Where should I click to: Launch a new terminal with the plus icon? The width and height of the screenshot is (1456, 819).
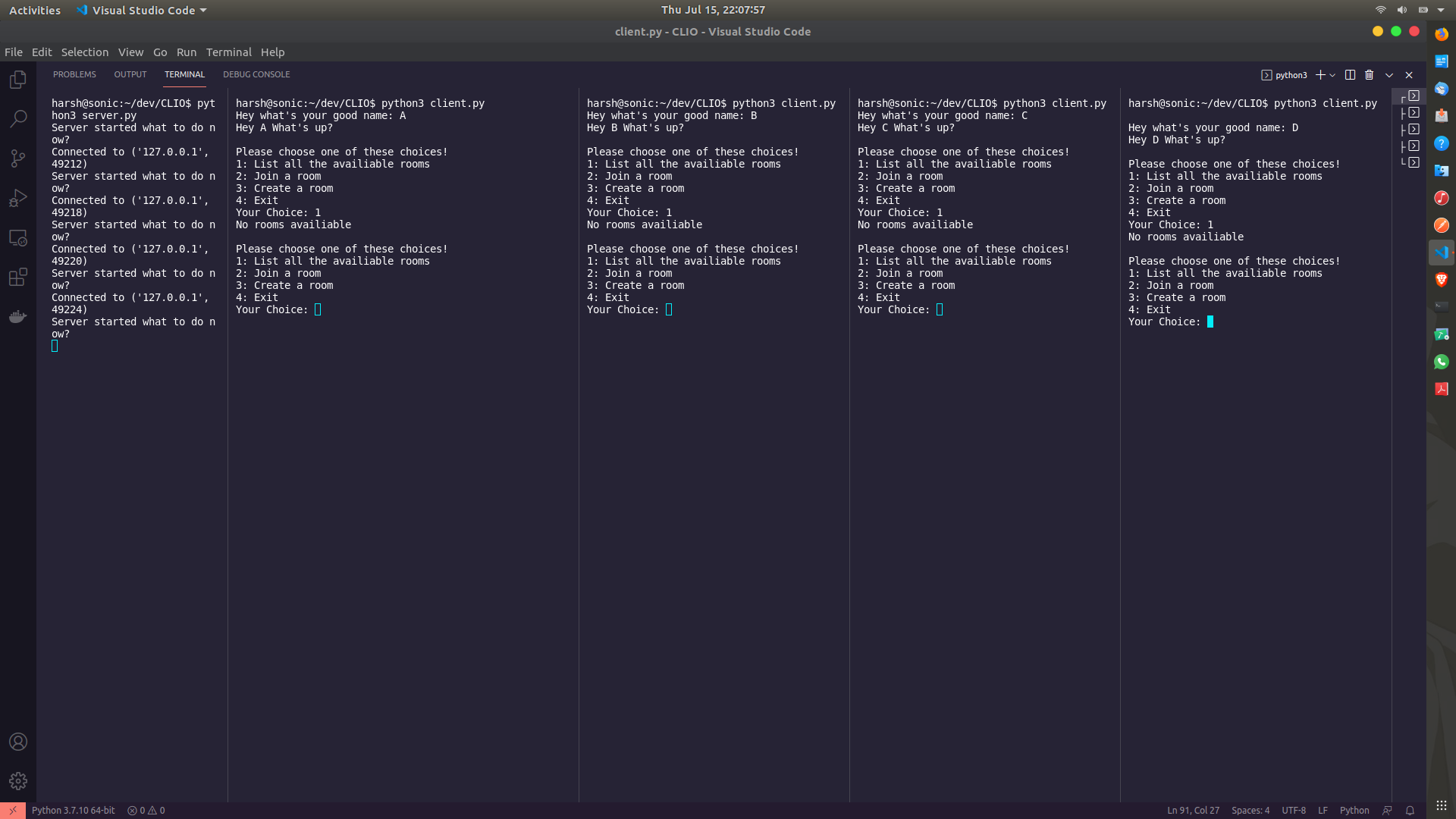point(1321,74)
